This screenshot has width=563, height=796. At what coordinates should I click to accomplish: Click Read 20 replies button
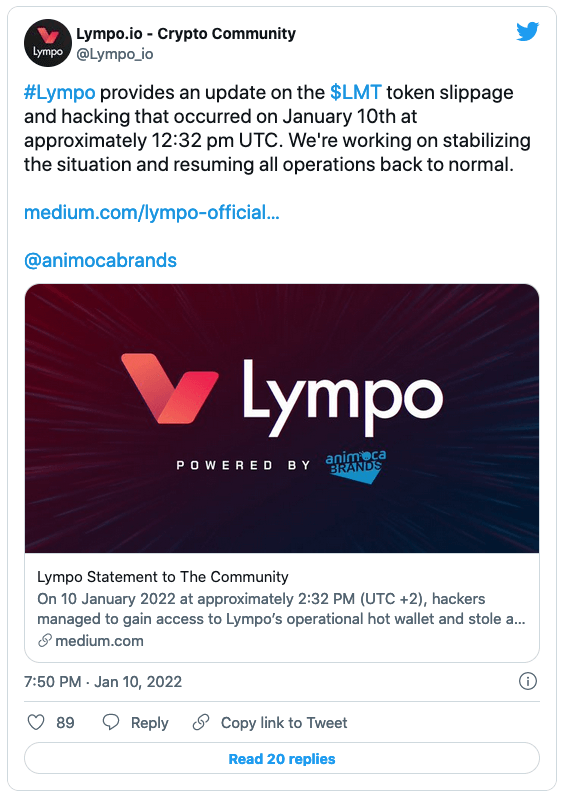tap(282, 759)
